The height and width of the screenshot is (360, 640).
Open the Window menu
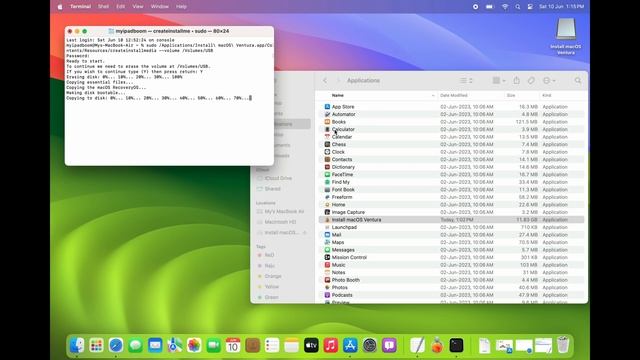[160, 7]
